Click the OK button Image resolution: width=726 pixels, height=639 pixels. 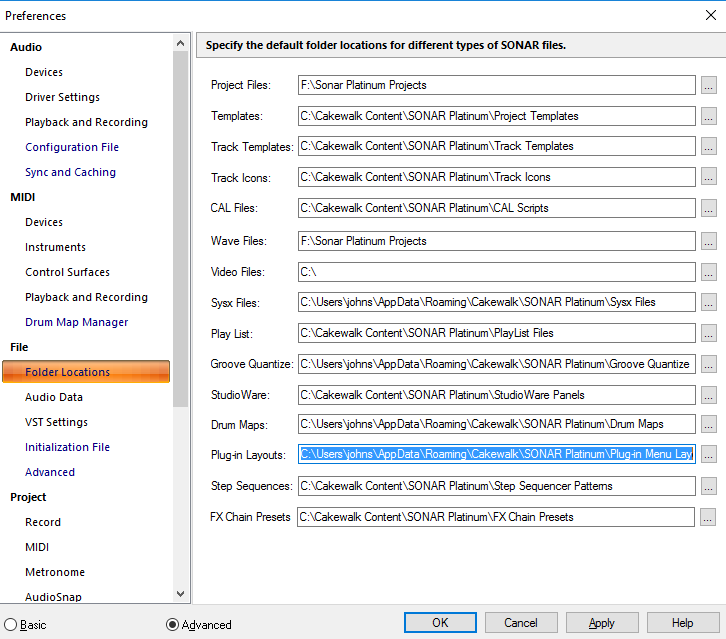(440, 623)
